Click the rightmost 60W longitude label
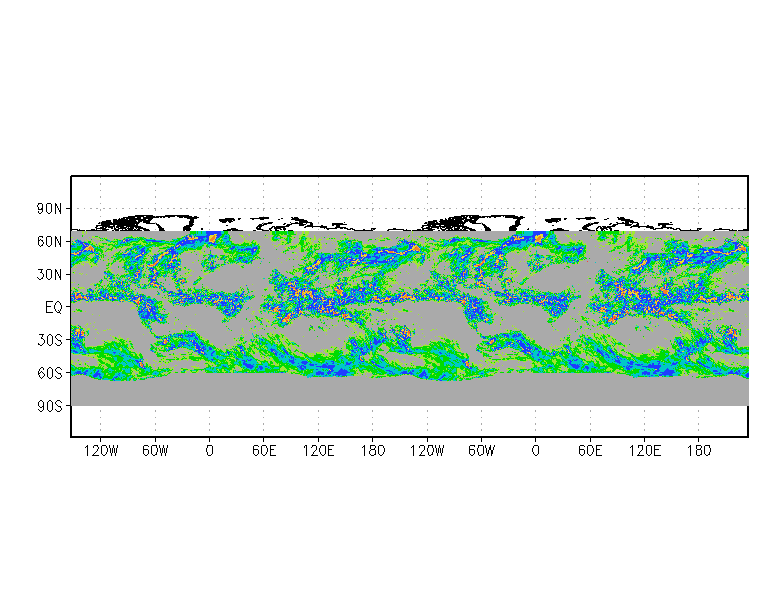 pos(482,451)
